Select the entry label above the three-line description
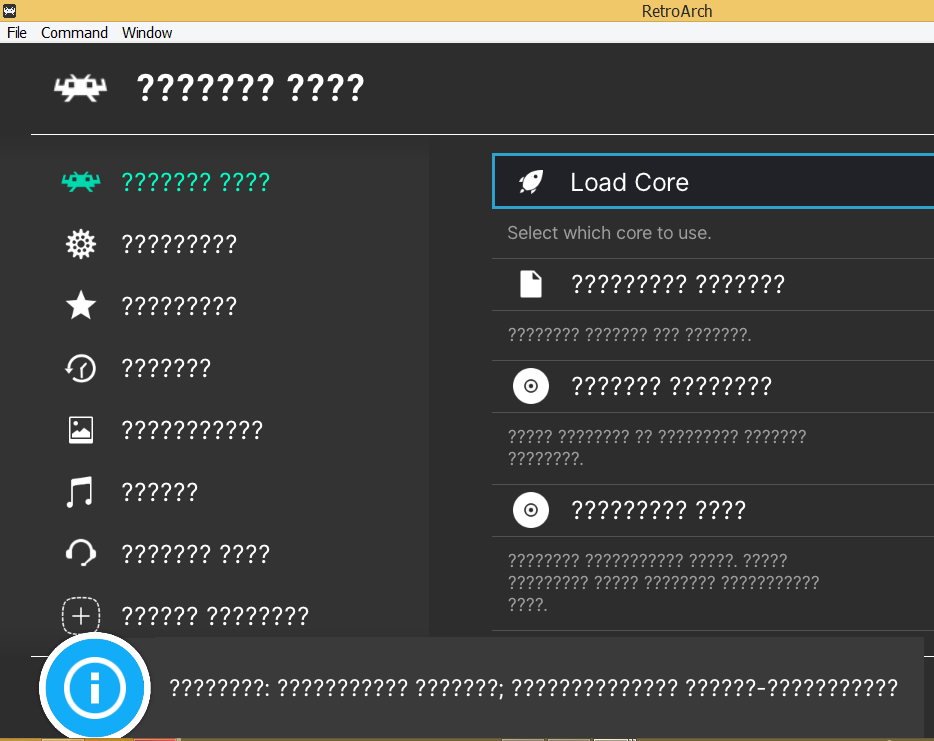Screen dimensions: 934x741 pos(658,510)
